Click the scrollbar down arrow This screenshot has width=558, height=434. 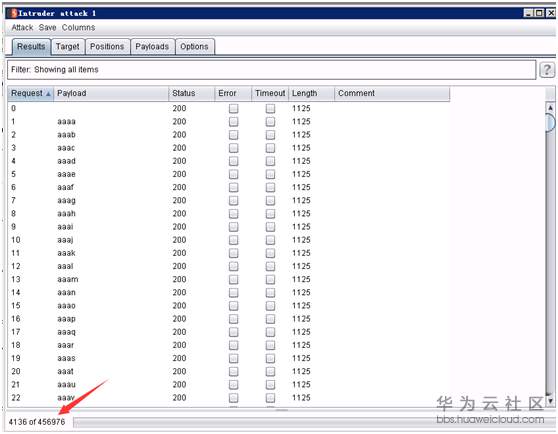(x=550, y=401)
